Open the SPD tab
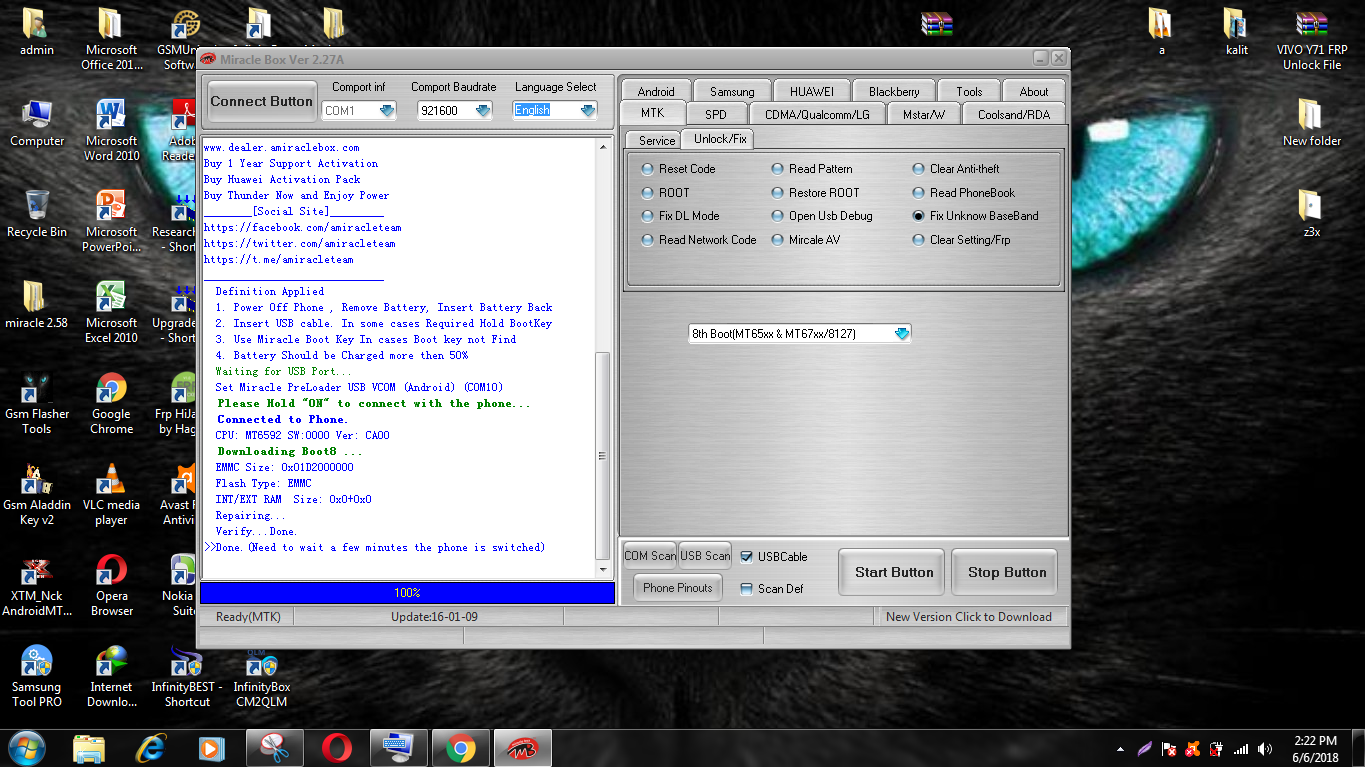This screenshot has width=1365, height=767. (716, 114)
